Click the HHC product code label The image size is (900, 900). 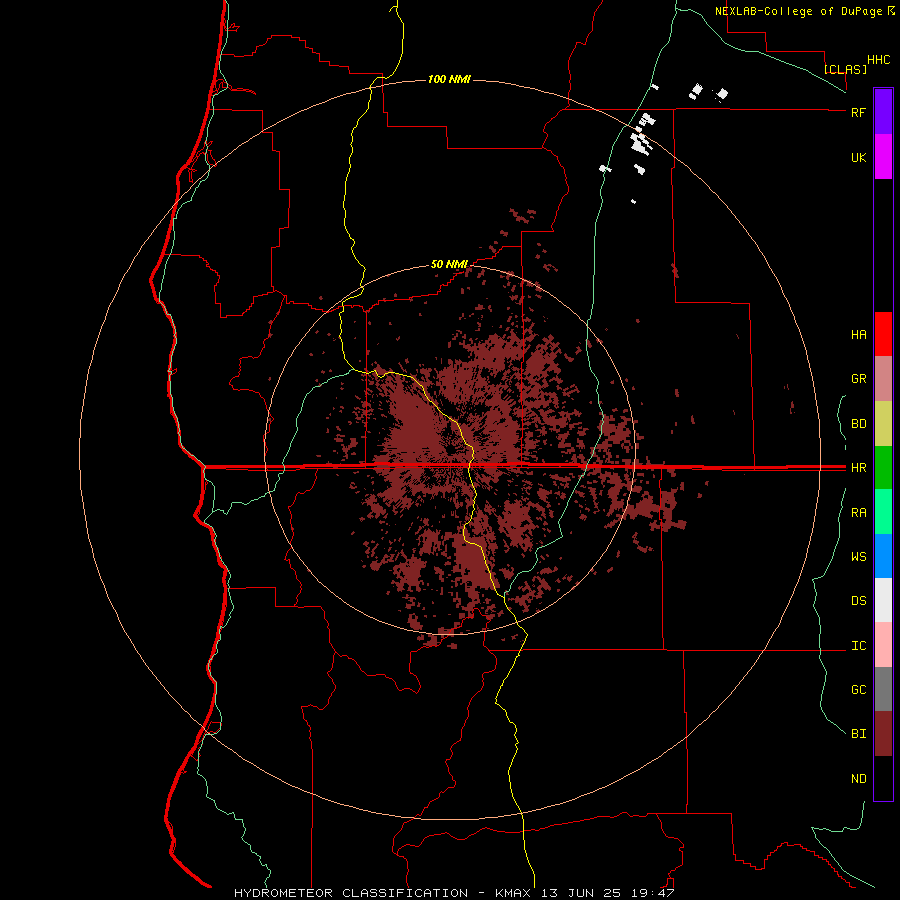[879, 60]
